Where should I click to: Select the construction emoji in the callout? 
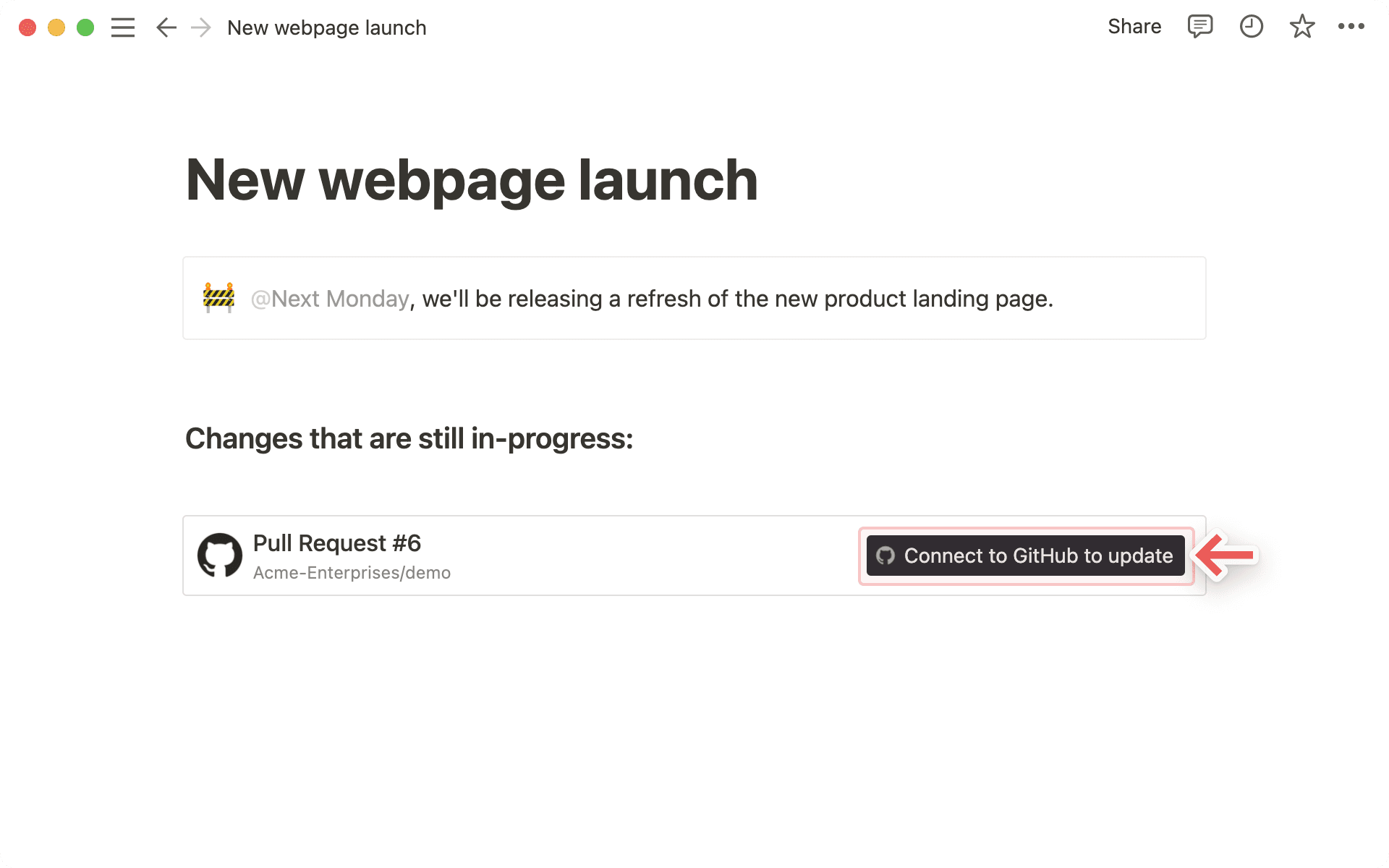coord(219,297)
